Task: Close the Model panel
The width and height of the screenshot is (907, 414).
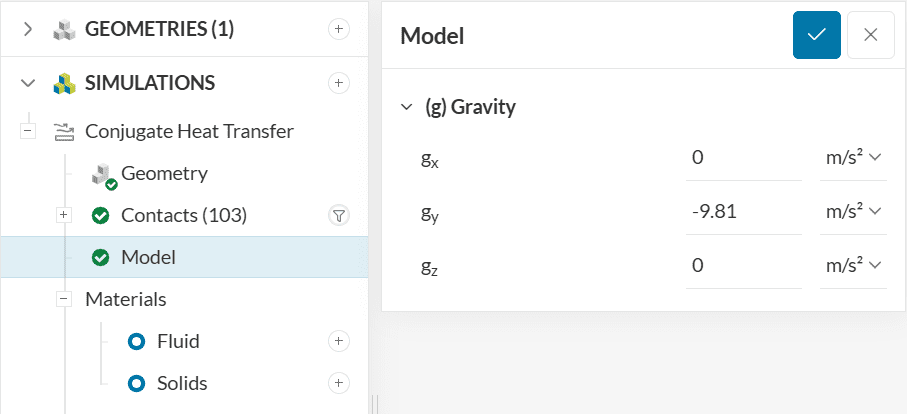Action: tap(870, 35)
